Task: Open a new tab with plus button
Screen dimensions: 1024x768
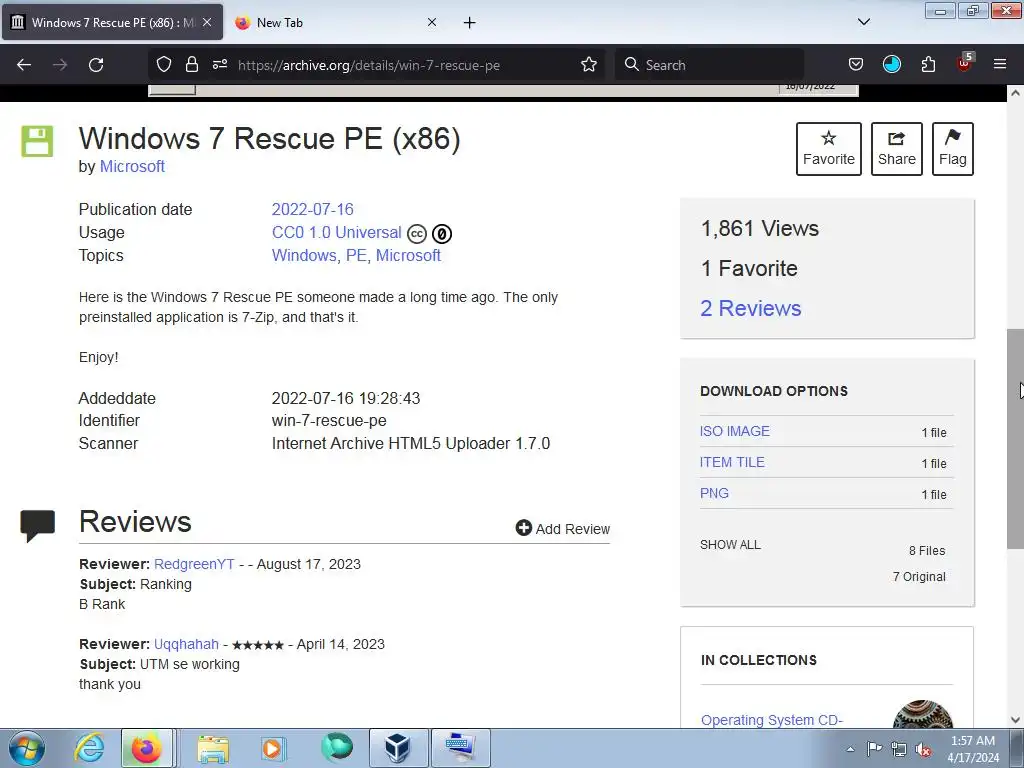Action: click(470, 23)
